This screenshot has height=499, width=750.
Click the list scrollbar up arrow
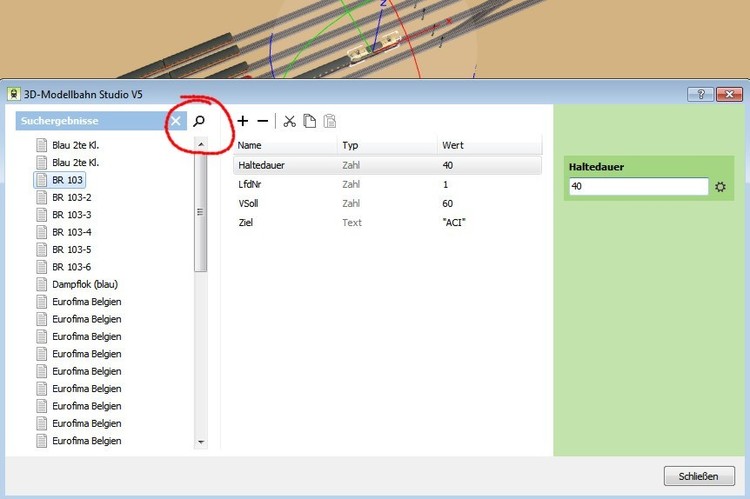tap(201, 144)
